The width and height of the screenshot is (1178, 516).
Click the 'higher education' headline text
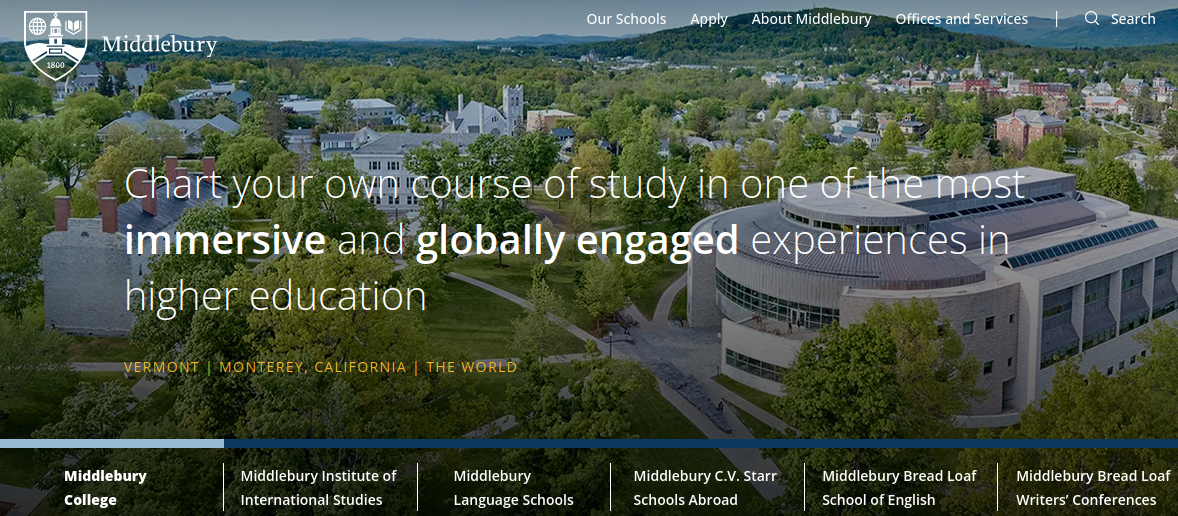(x=276, y=296)
